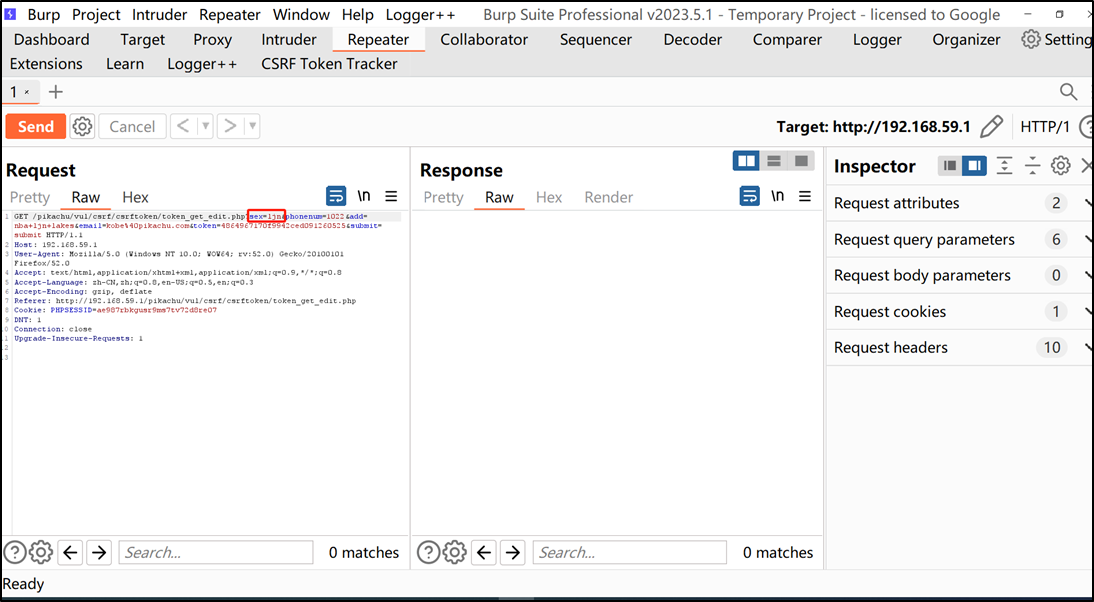Open the Intruder menu
The width and height of the screenshot is (1094, 602).
159,15
